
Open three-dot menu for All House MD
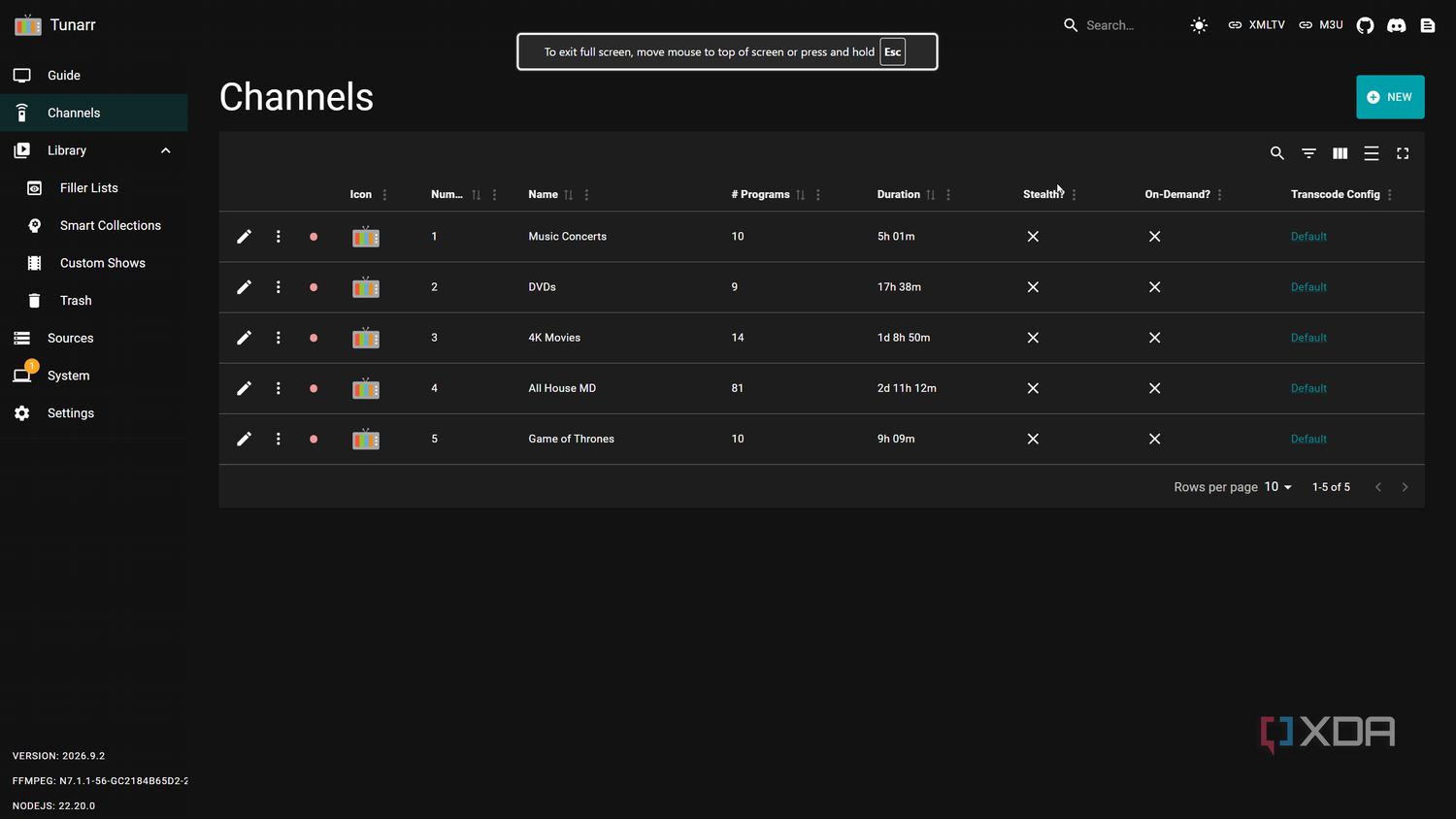279,388
